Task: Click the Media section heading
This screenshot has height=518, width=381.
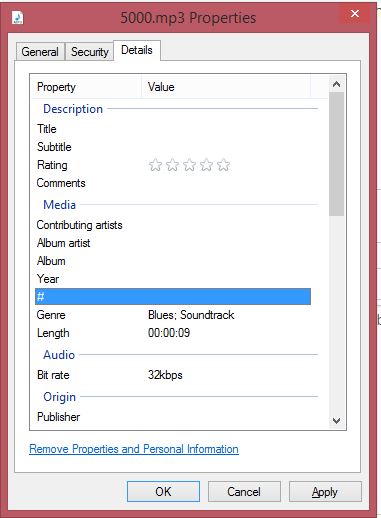Action: tap(60, 205)
